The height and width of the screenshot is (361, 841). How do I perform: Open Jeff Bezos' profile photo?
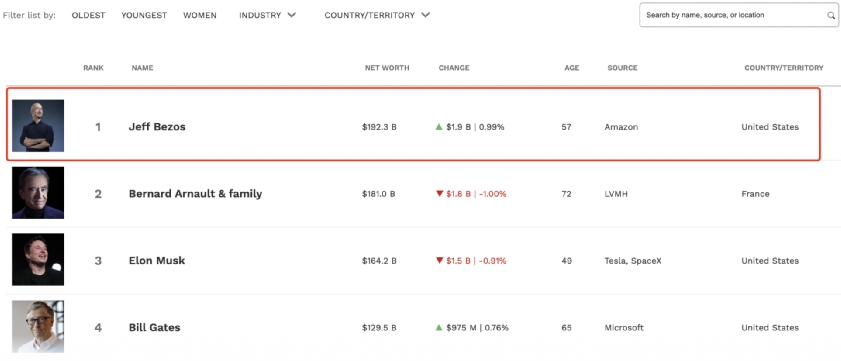(38, 126)
